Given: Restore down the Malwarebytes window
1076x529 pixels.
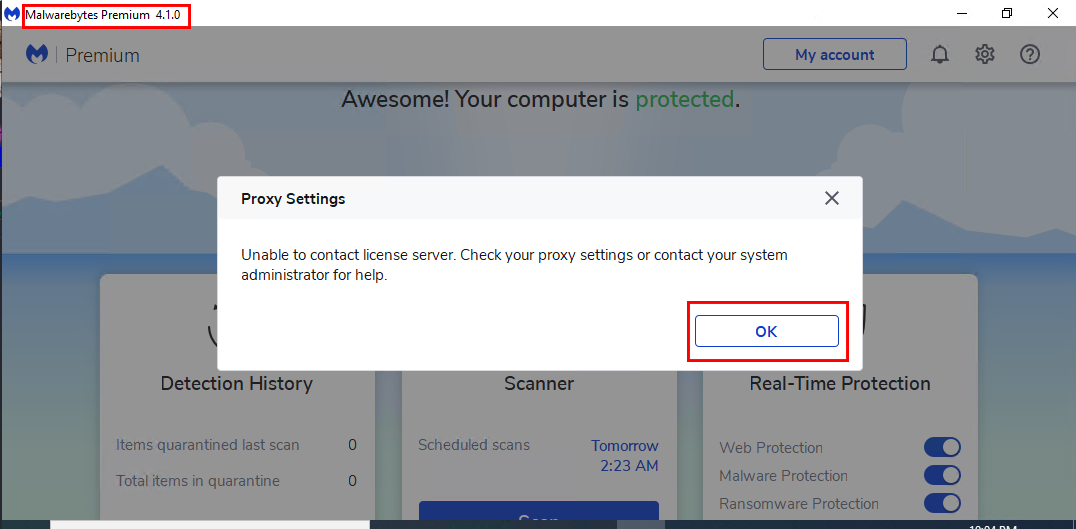Looking at the screenshot, I should (x=1007, y=13).
